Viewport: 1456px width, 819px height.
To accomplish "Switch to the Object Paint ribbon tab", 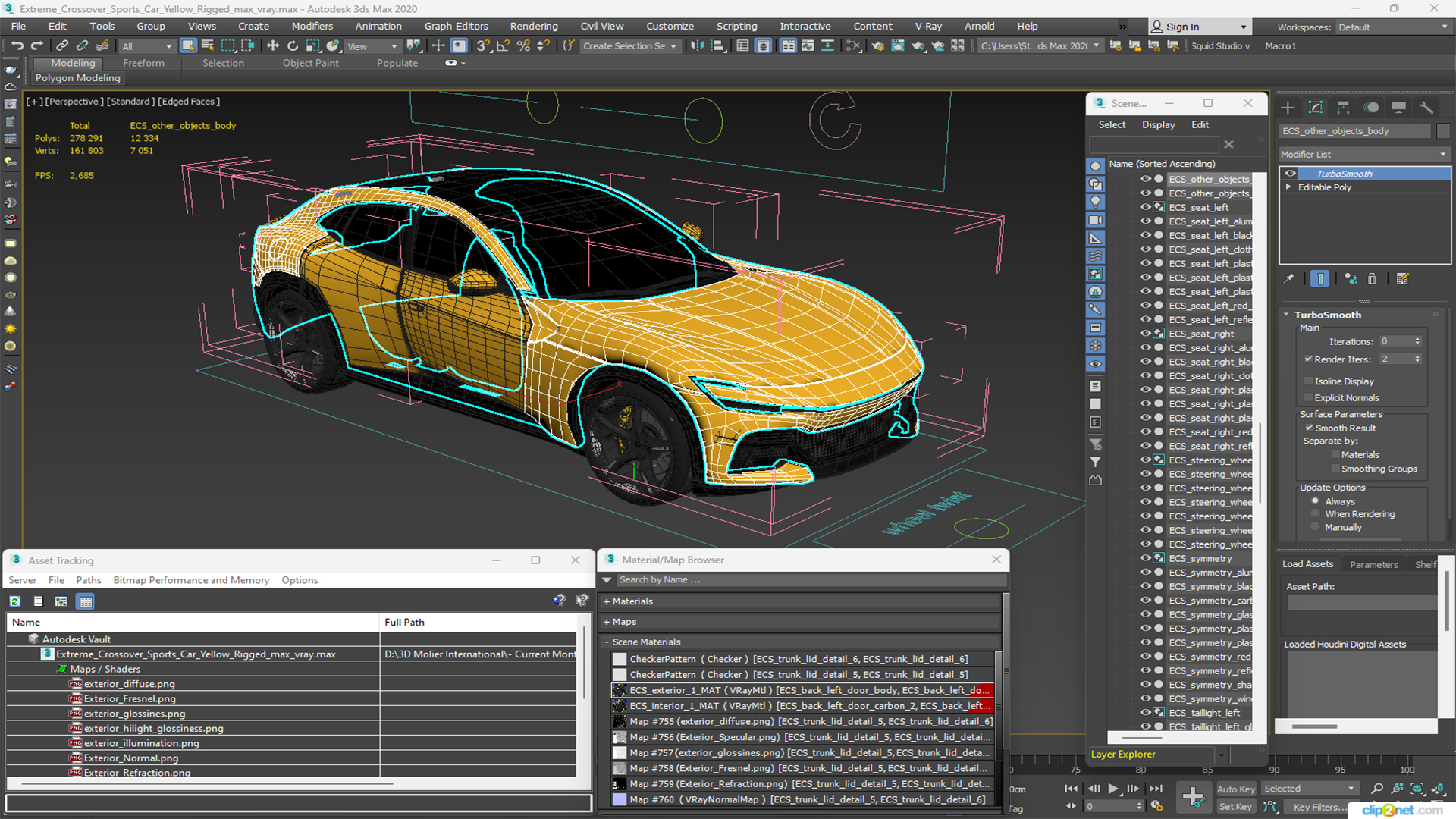I will click(x=310, y=64).
